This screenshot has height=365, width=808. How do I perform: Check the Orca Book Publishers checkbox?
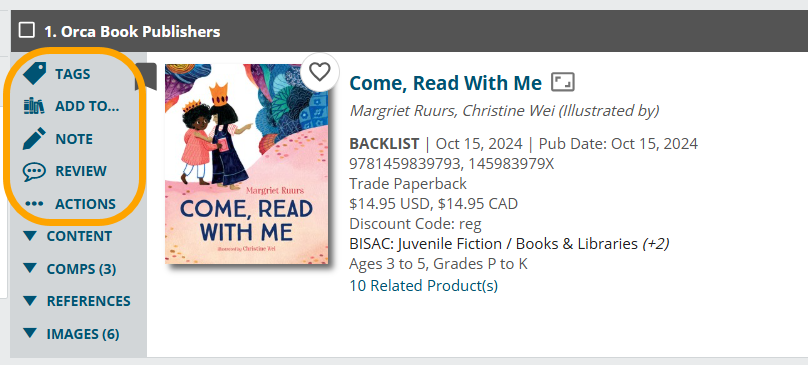coord(27,30)
